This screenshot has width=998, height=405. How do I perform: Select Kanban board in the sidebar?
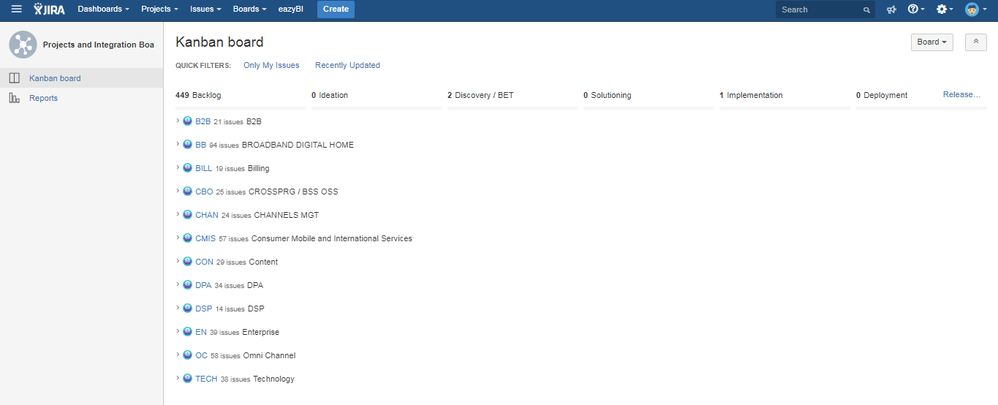coord(55,78)
